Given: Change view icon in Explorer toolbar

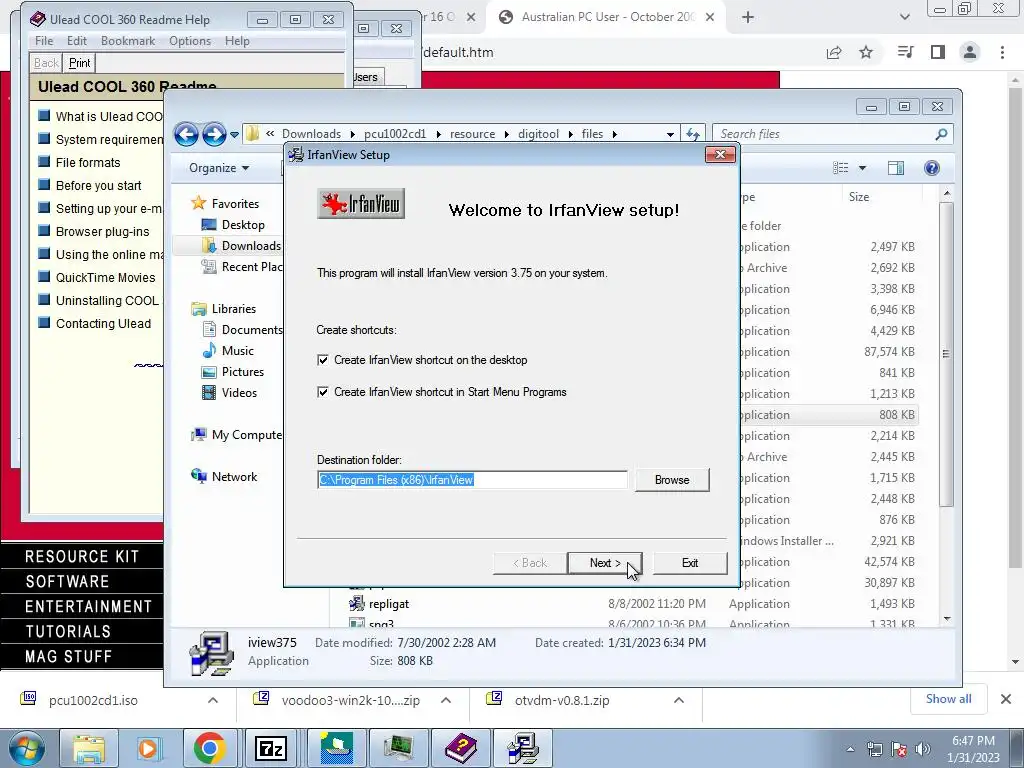Looking at the screenshot, I should (x=840, y=168).
